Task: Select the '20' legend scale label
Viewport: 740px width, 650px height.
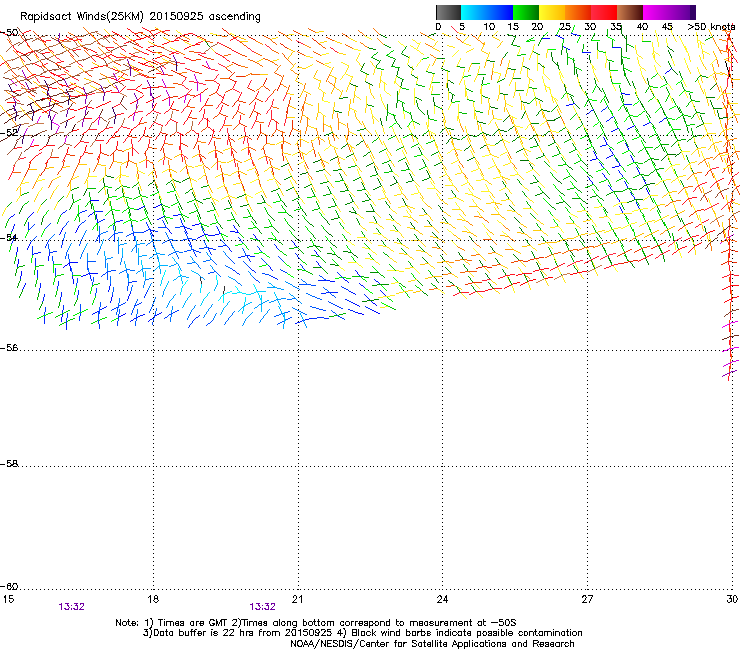Action: (537, 27)
